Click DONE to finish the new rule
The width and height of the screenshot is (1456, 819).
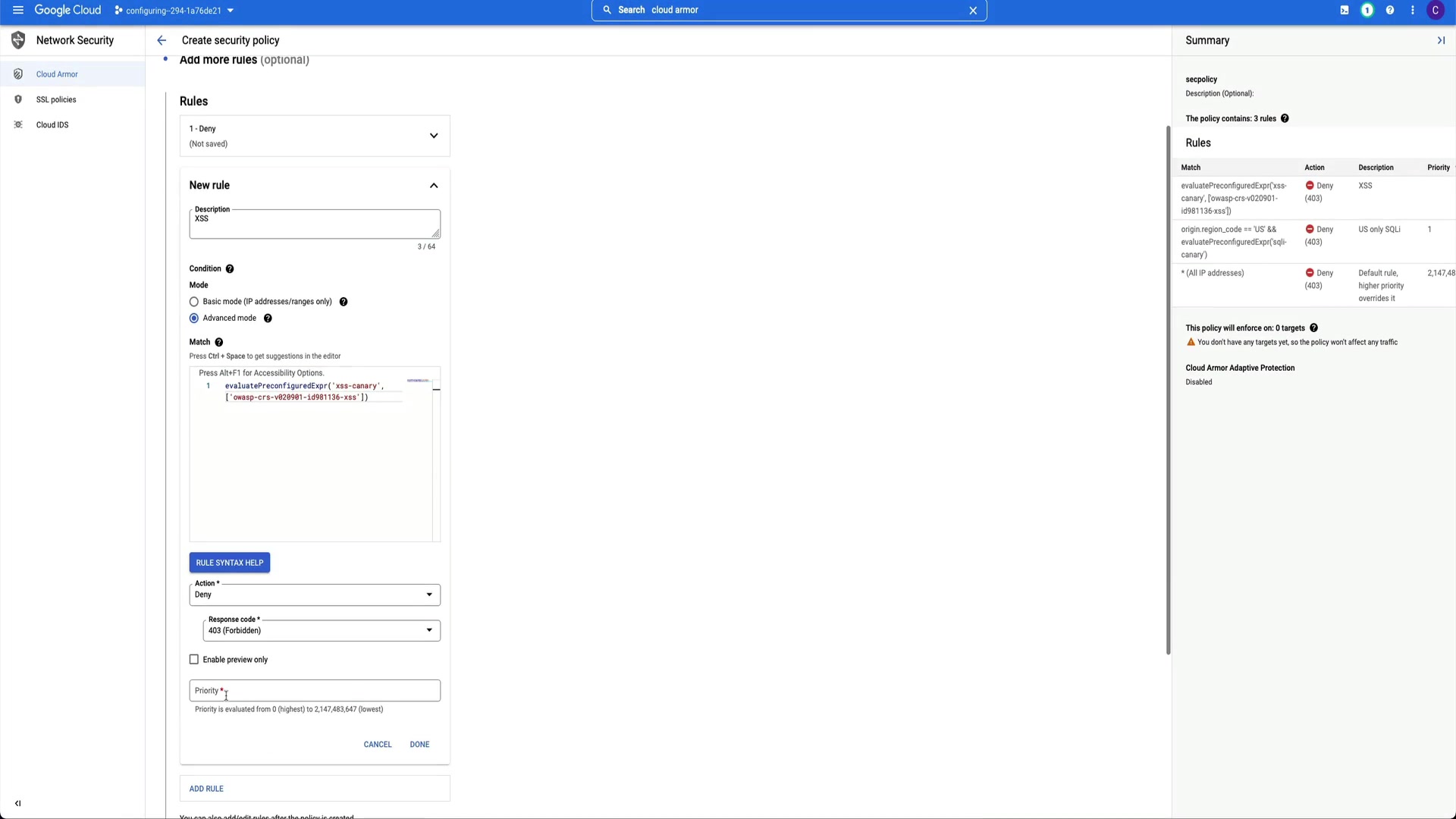[x=419, y=745]
